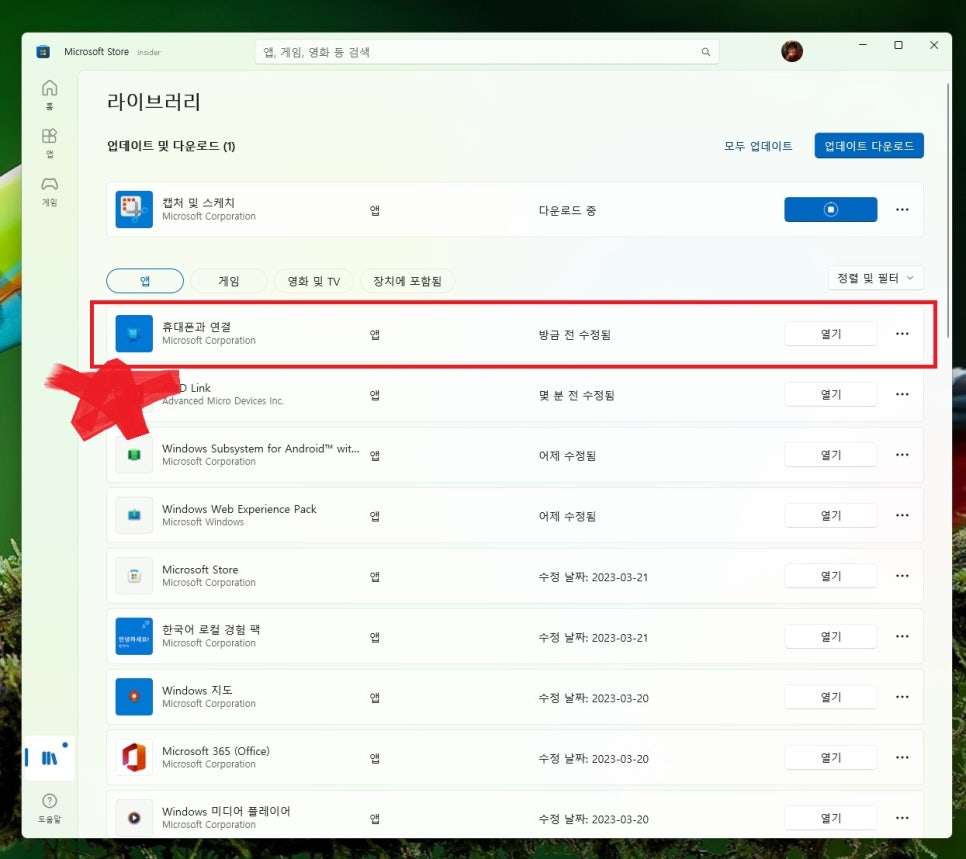Click the 캡처 및 스케치 app name
This screenshot has width=966, height=859.
point(198,203)
